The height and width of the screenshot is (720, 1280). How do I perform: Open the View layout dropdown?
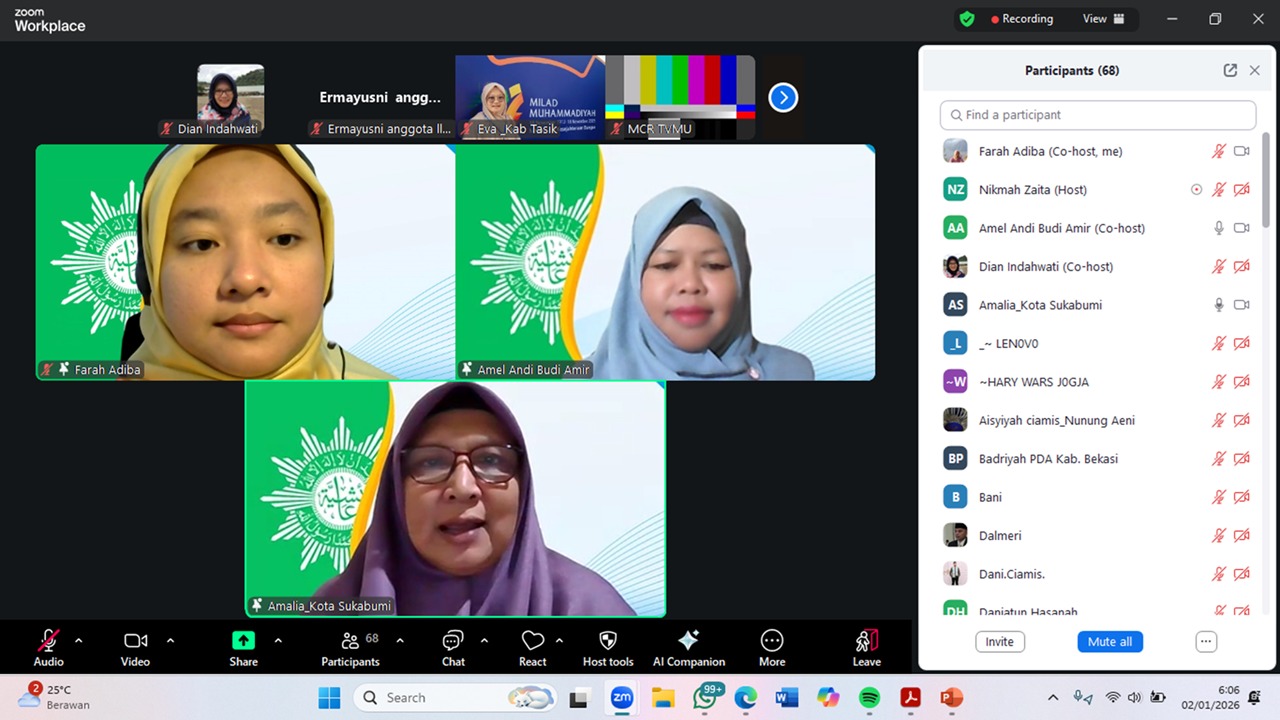tap(1103, 19)
